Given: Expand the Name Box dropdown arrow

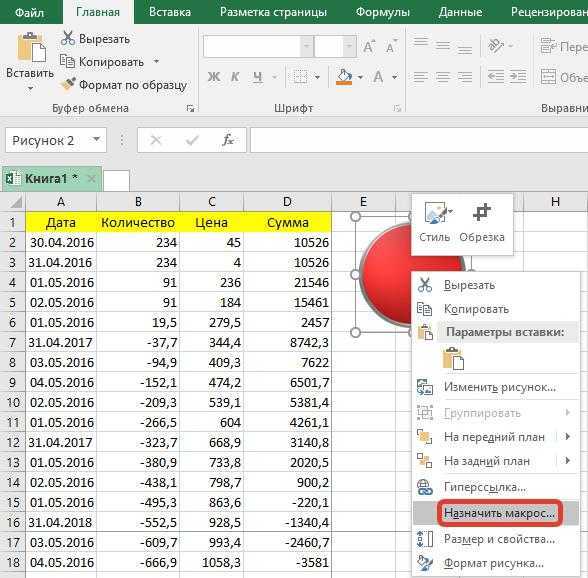Looking at the screenshot, I should (96, 140).
